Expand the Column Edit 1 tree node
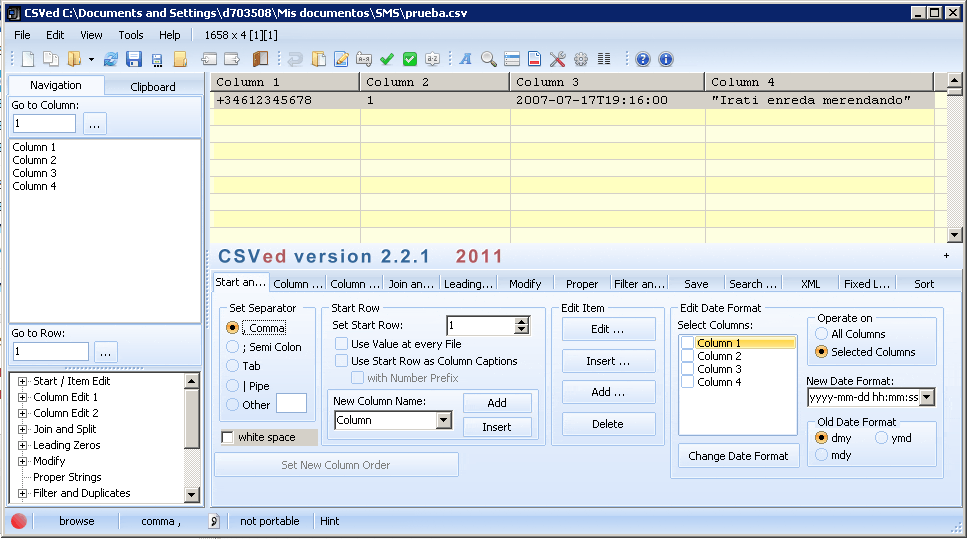This screenshot has height=539, width=967. tap(22, 397)
